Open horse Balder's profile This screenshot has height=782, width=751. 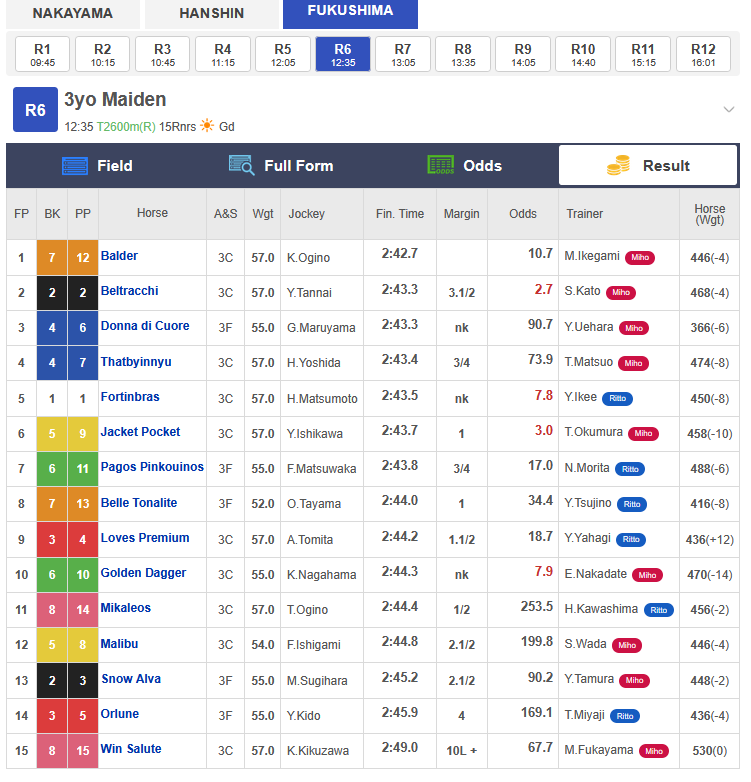pyautogui.click(x=119, y=256)
